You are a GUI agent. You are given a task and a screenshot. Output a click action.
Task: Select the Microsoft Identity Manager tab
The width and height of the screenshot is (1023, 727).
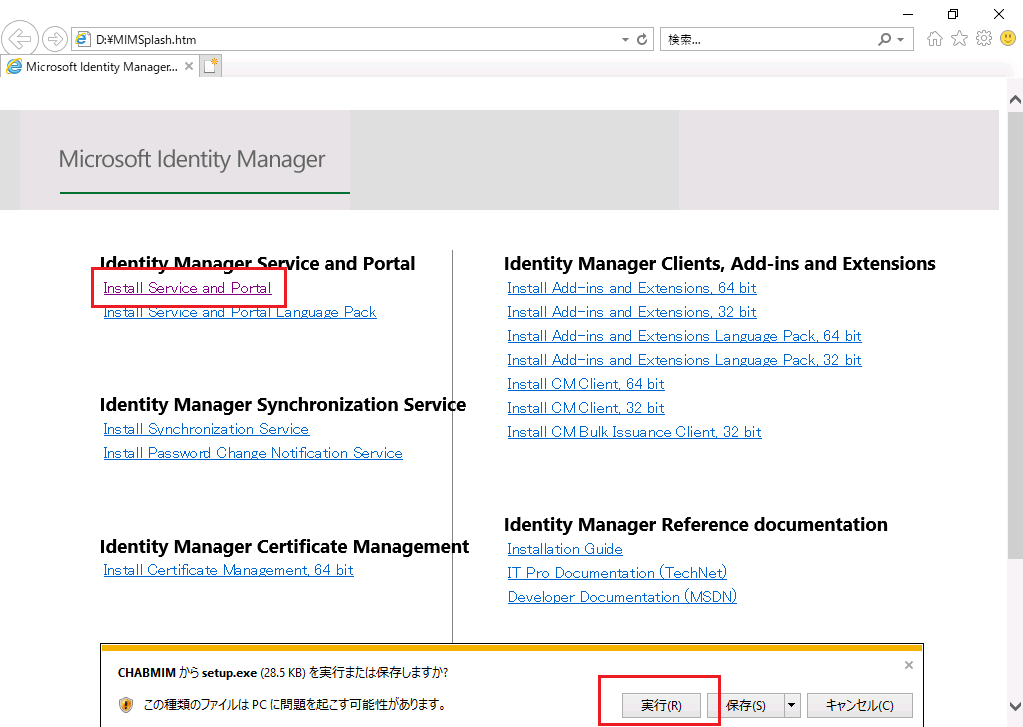click(x=100, y=67)
